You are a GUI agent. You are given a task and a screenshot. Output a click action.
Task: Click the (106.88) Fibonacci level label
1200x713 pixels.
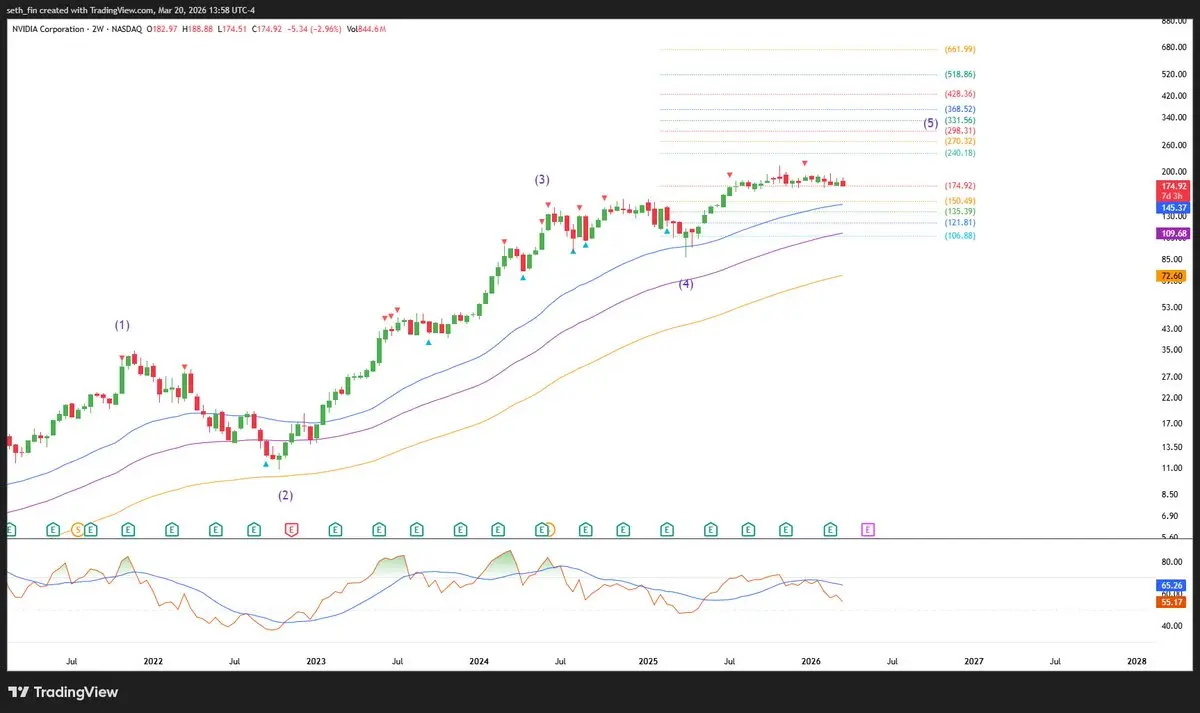point(961,236)
